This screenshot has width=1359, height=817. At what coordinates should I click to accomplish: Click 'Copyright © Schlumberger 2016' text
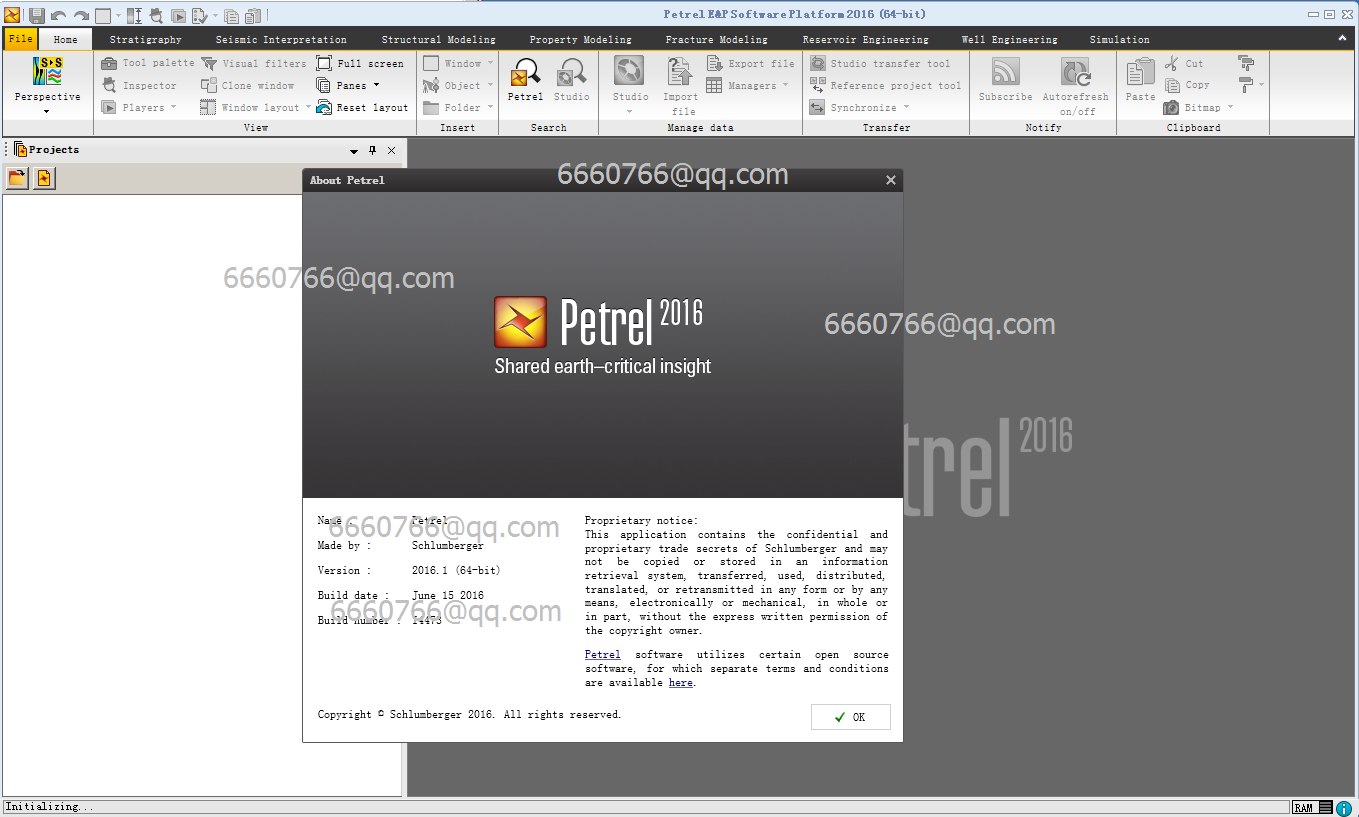pos(406,715)
